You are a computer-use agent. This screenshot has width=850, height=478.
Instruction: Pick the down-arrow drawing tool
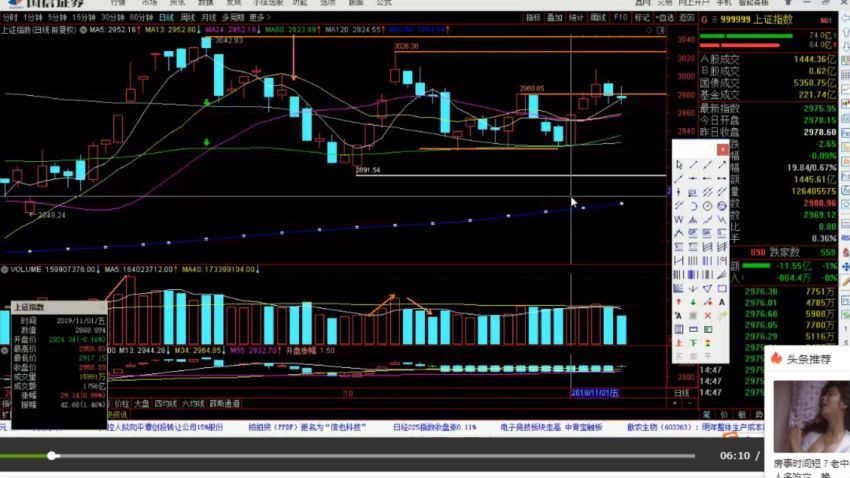coord(693,288)
